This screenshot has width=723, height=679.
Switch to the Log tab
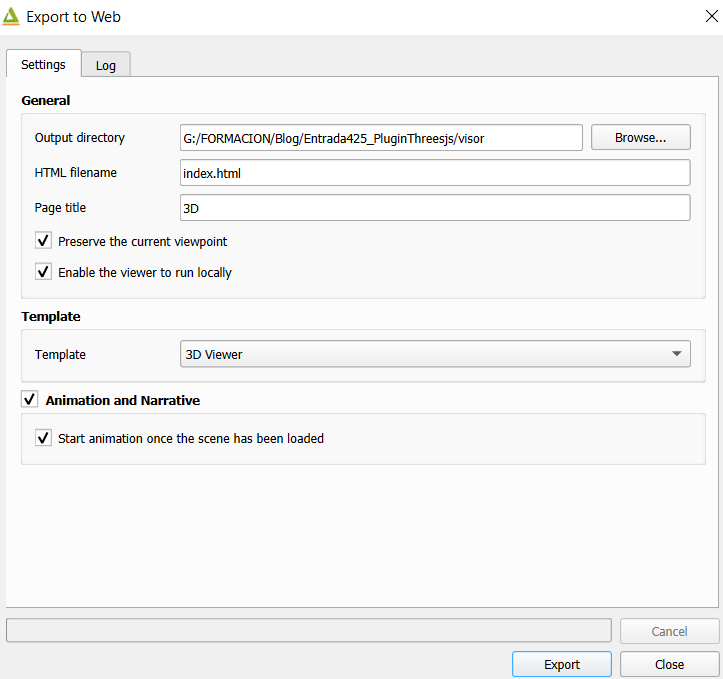[x=106, y=65]
